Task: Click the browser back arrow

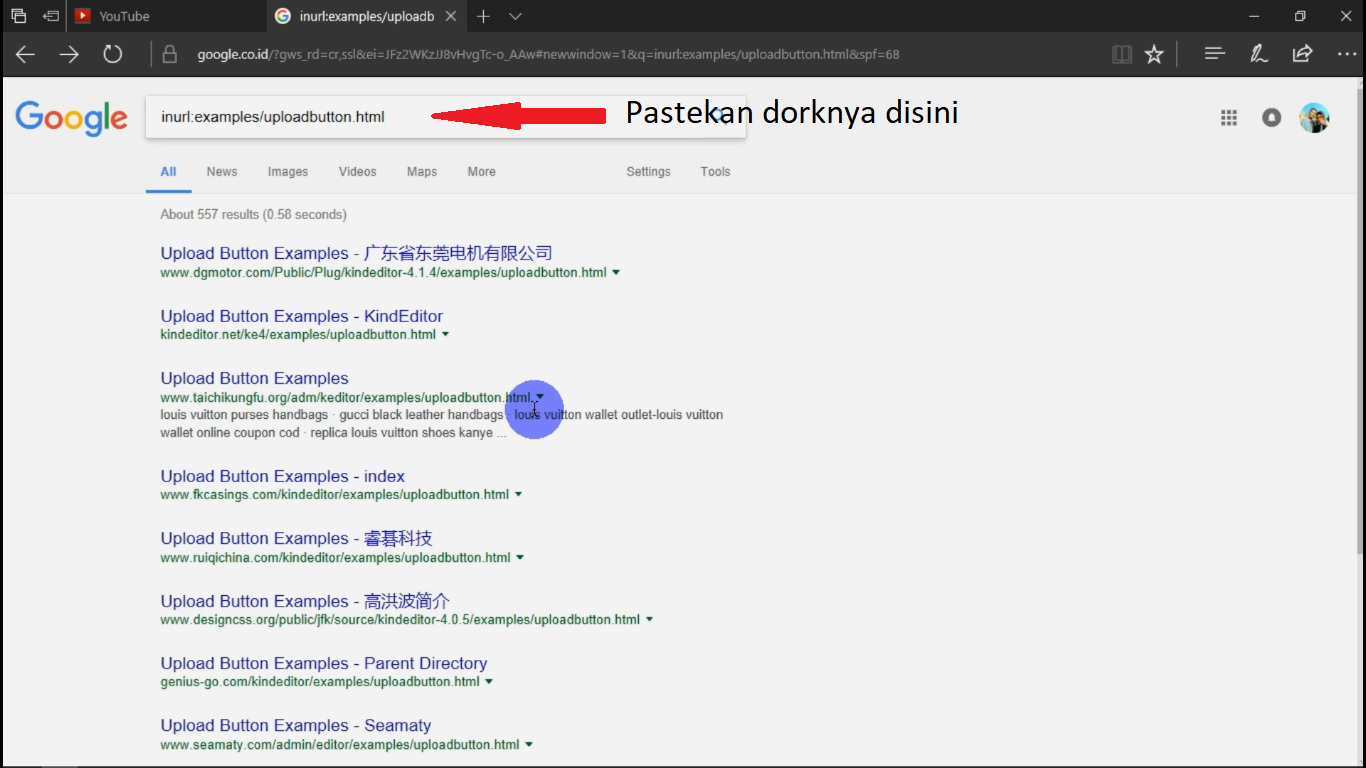Action: (25, 54)
